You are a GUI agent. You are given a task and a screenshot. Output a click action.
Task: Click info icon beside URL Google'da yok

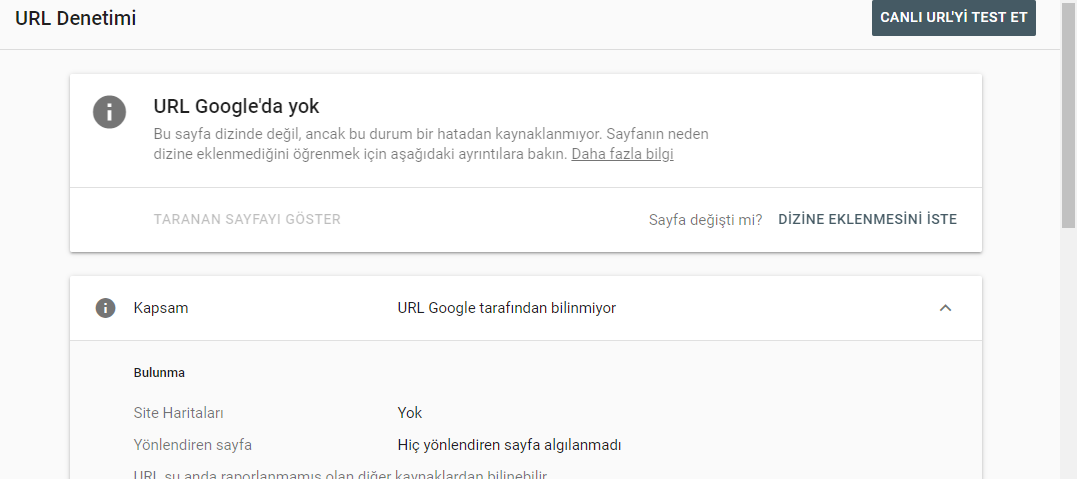click(x=109, y=111)
